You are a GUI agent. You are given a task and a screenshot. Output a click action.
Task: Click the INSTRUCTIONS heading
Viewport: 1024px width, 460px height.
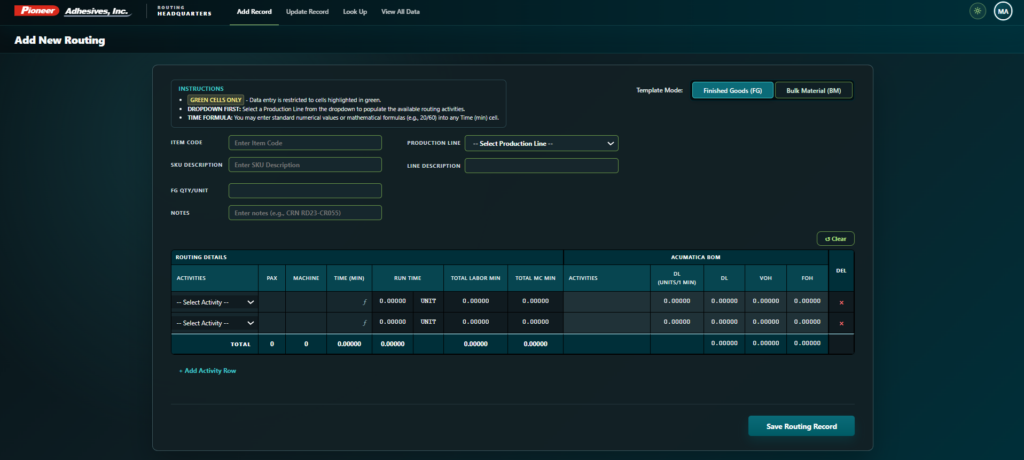[x=201, y=88]
